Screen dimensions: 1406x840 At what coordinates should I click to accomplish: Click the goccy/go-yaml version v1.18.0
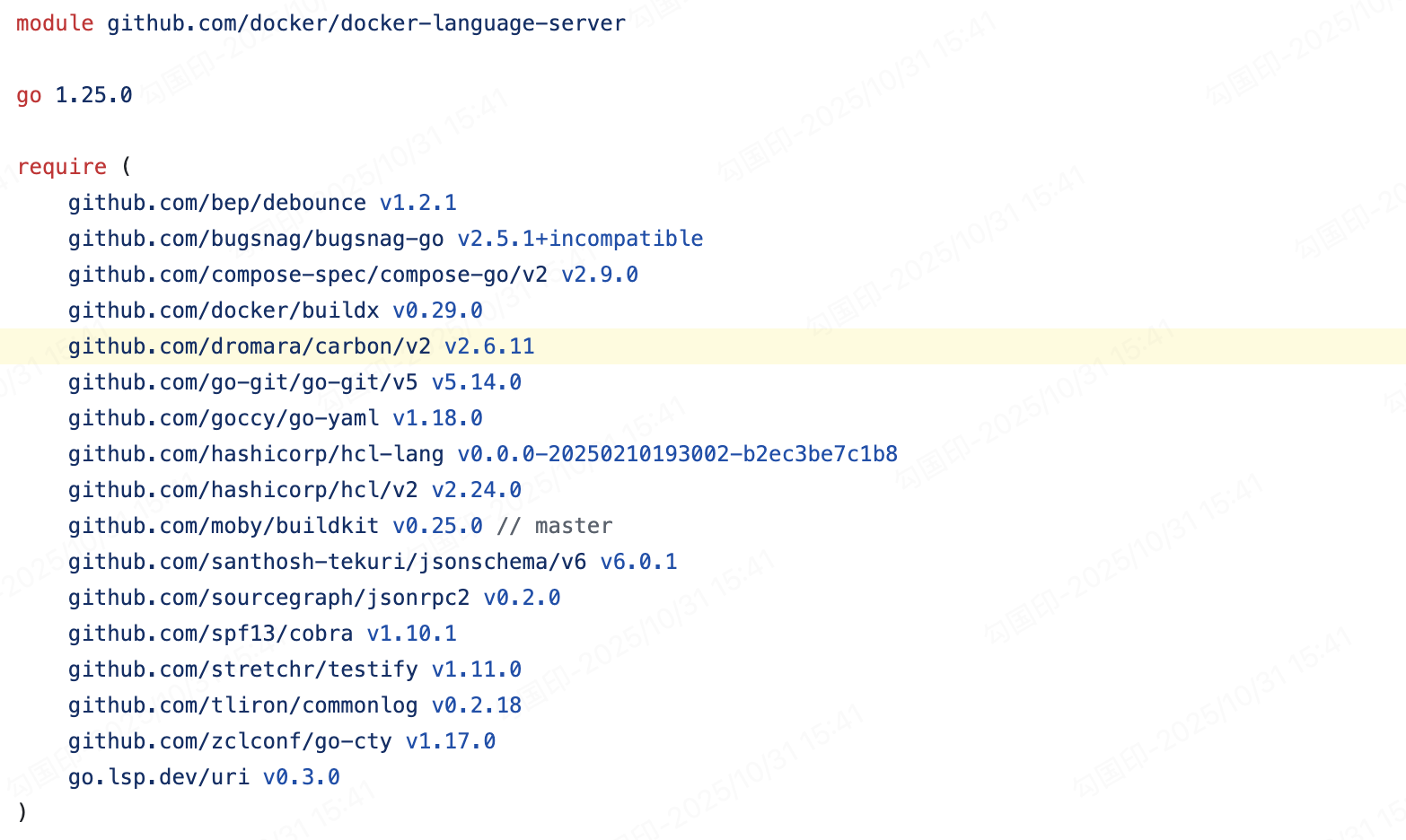pos(437,418)
